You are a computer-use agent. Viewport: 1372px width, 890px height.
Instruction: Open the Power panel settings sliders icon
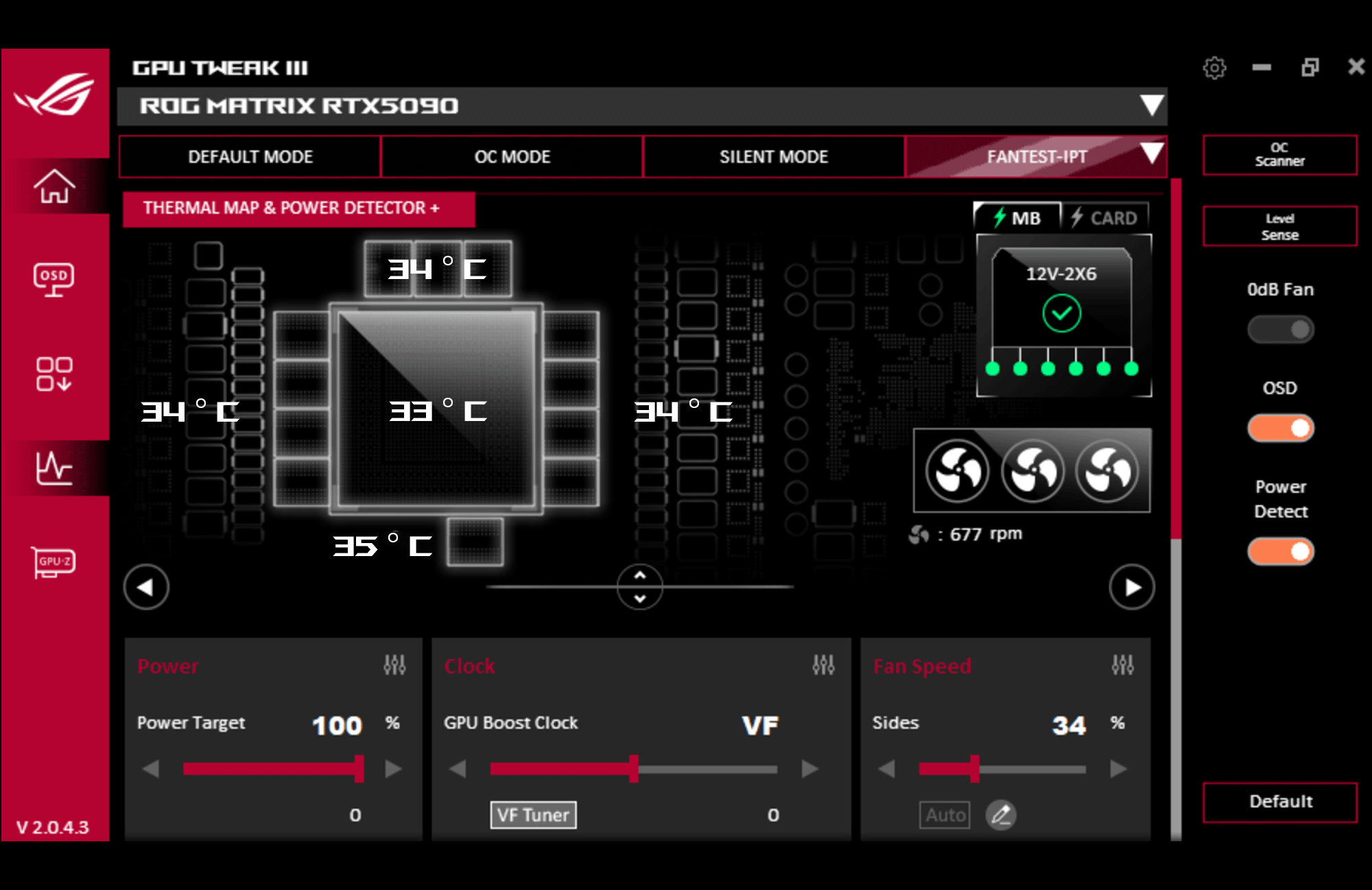tap(396, 664)
